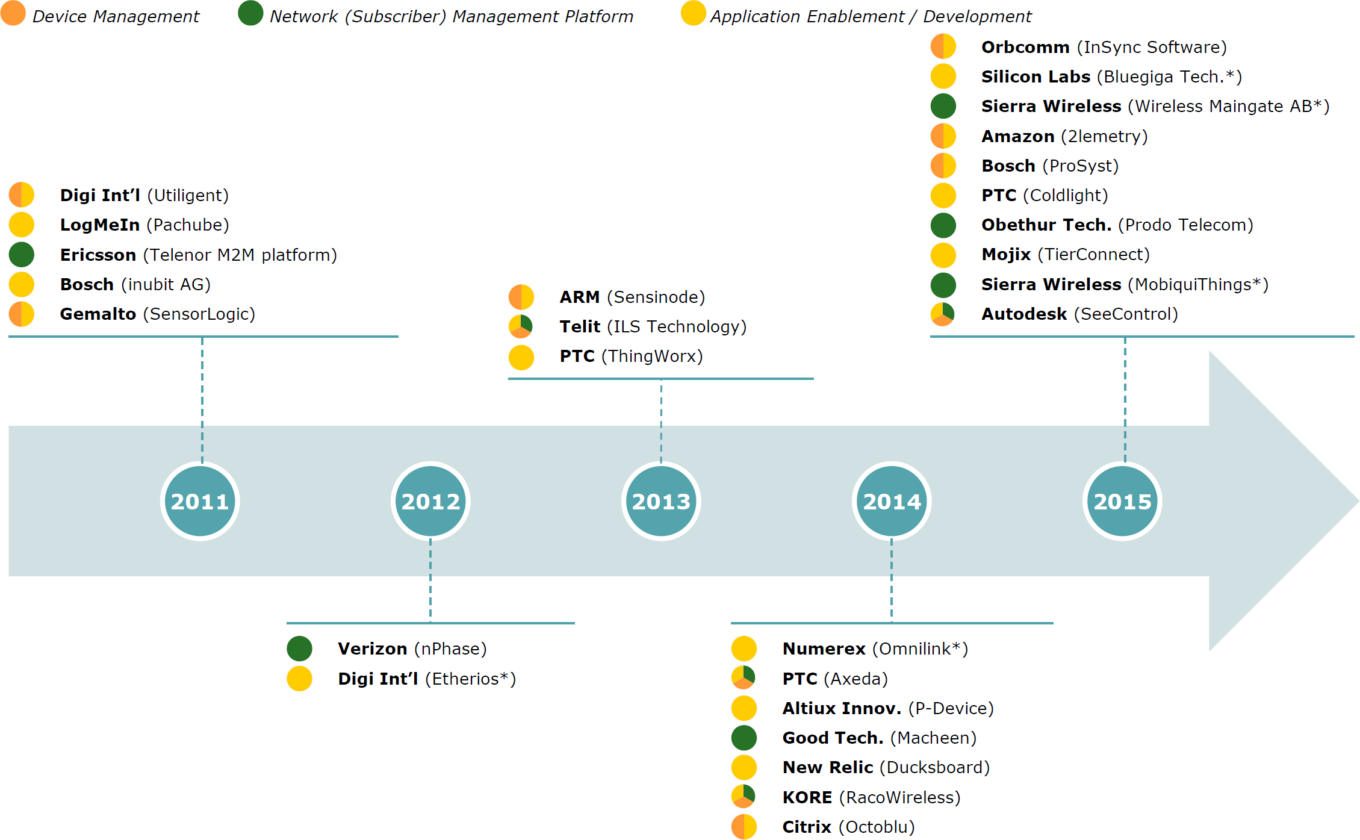The image size is (1360, 840).
Task: Click the 2011 timeline marker
Action: coord(200,501)
